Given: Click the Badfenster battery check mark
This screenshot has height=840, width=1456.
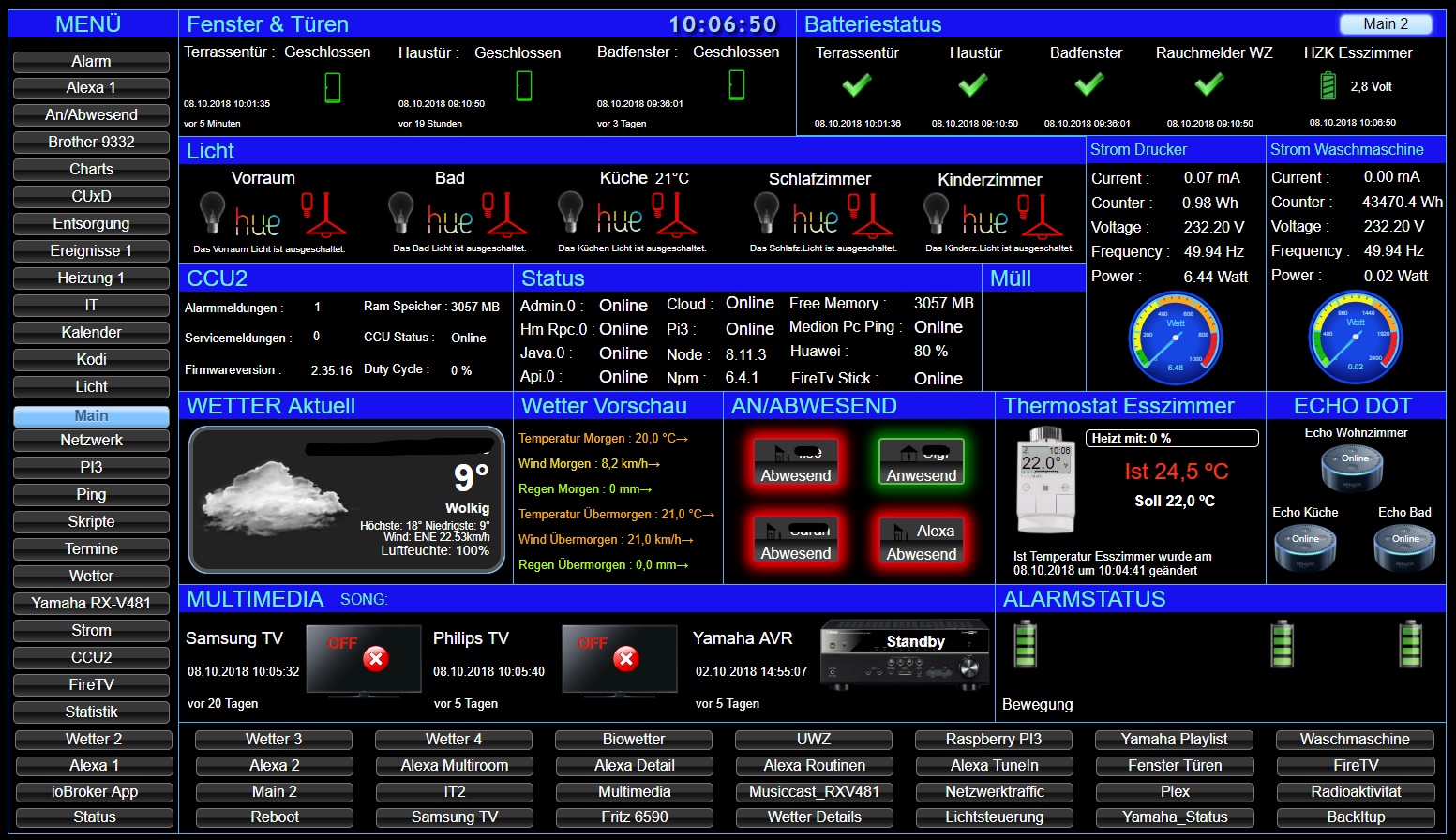Looking at the screenshot, I should click(1088, 85).
